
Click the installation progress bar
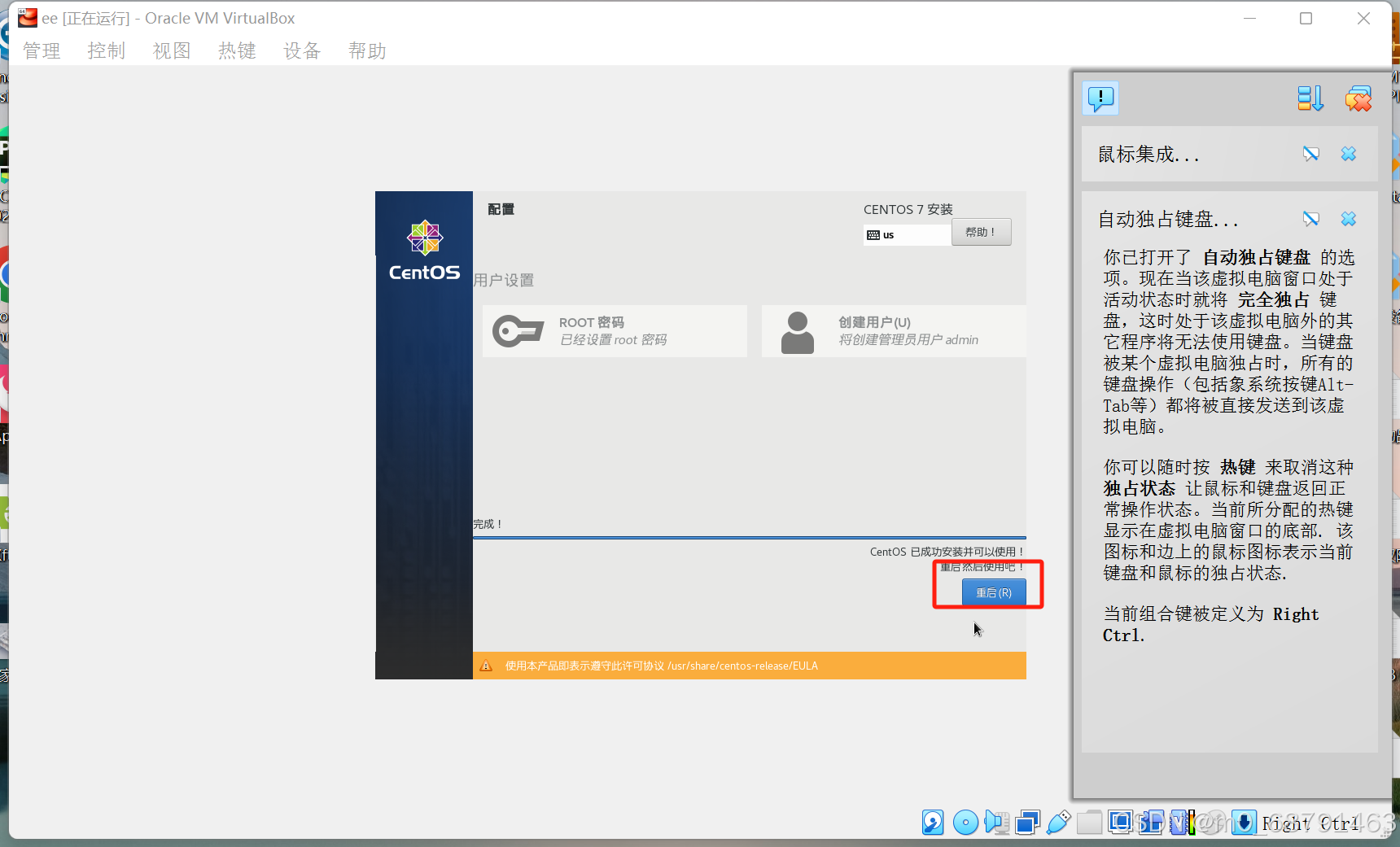(x=749, y=538)
